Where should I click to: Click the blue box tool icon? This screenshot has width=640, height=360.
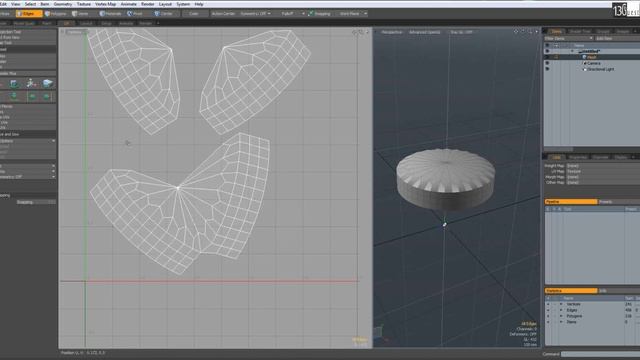click(47, 84)
